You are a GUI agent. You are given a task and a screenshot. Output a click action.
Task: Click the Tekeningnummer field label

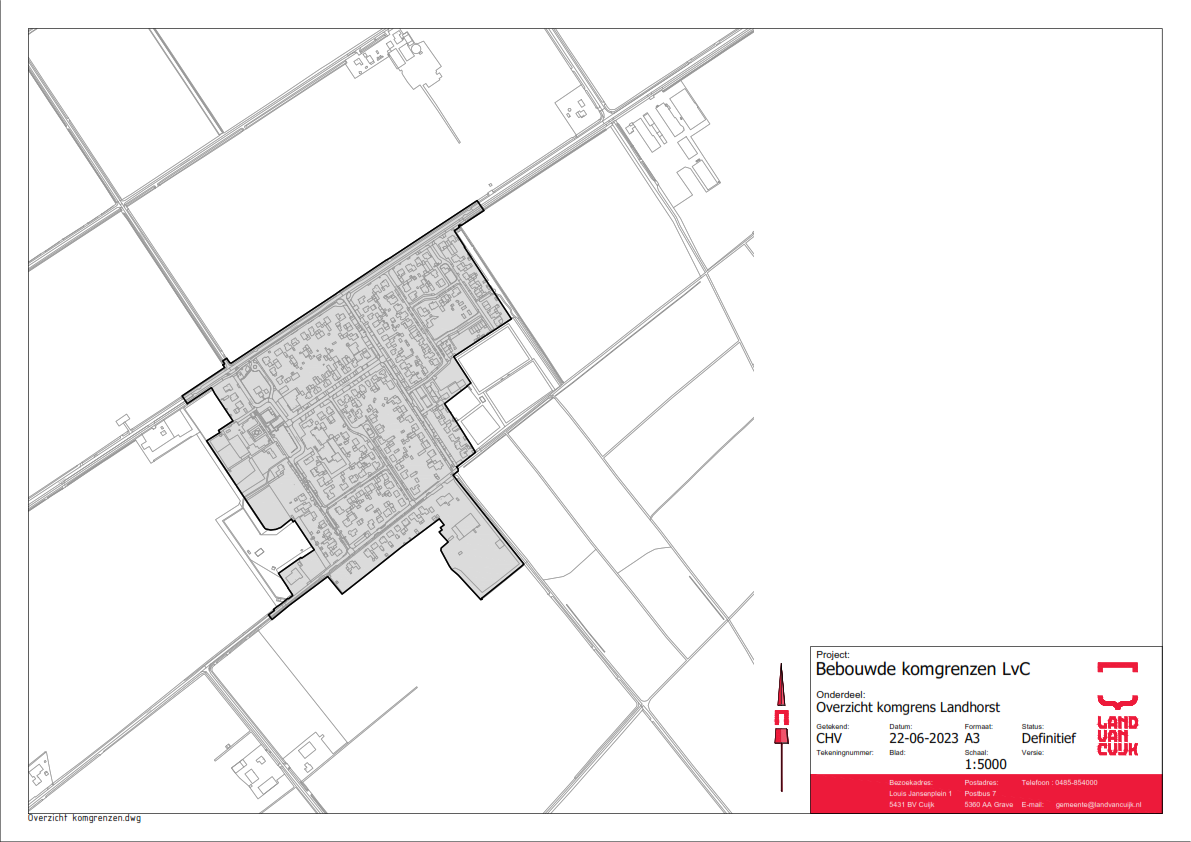tap(845, 751)
